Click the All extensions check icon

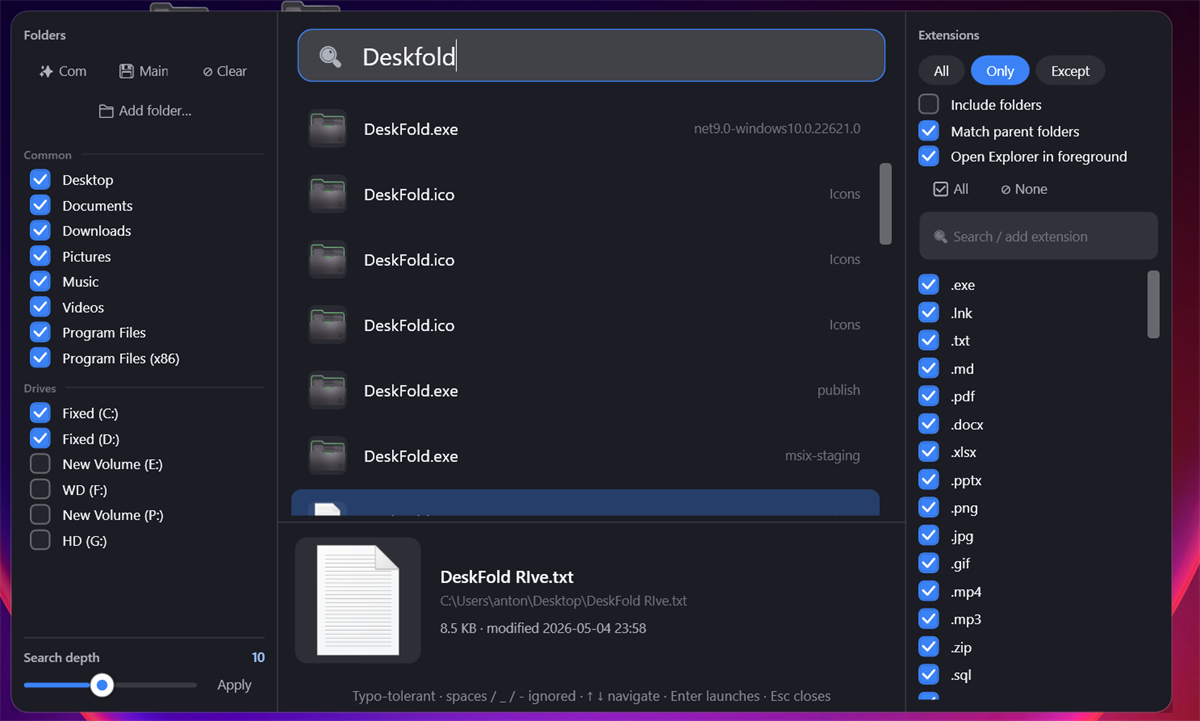pos(940,189)
